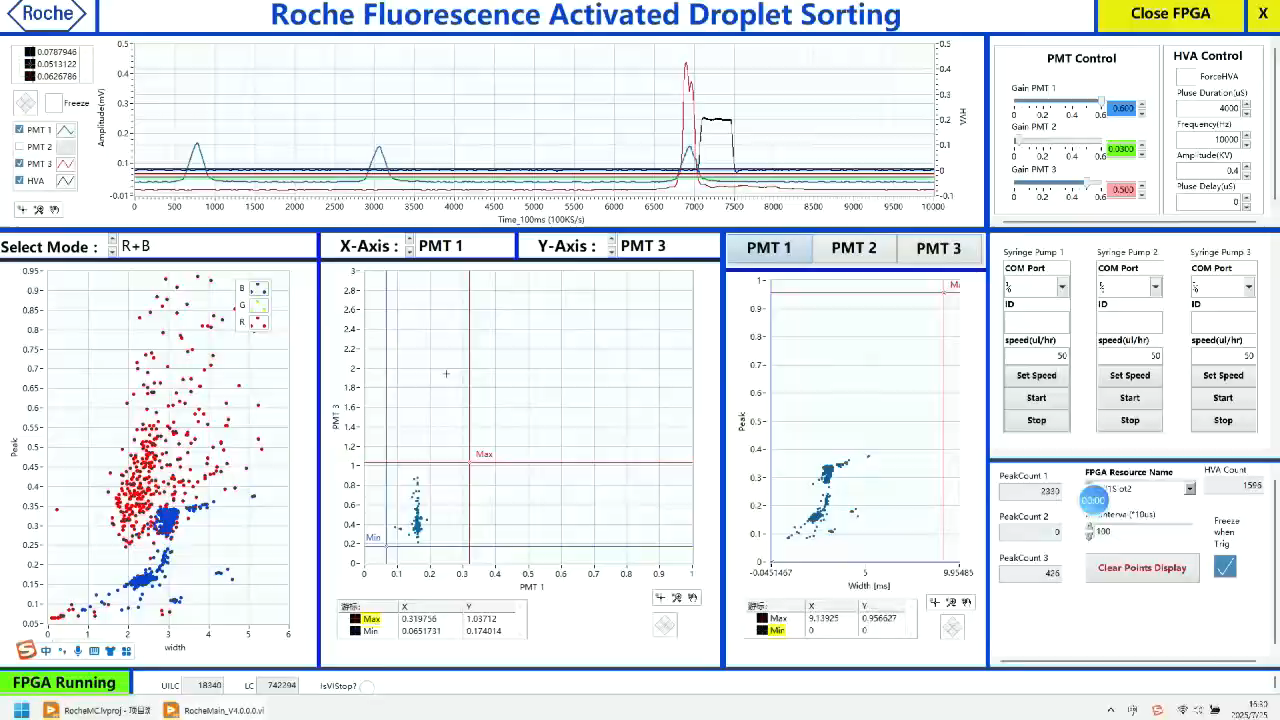Select the pan hand tool in waveform palette
Image resolution: width=1280 pixels, height=720 pixels.
click(x=54, y=210)
